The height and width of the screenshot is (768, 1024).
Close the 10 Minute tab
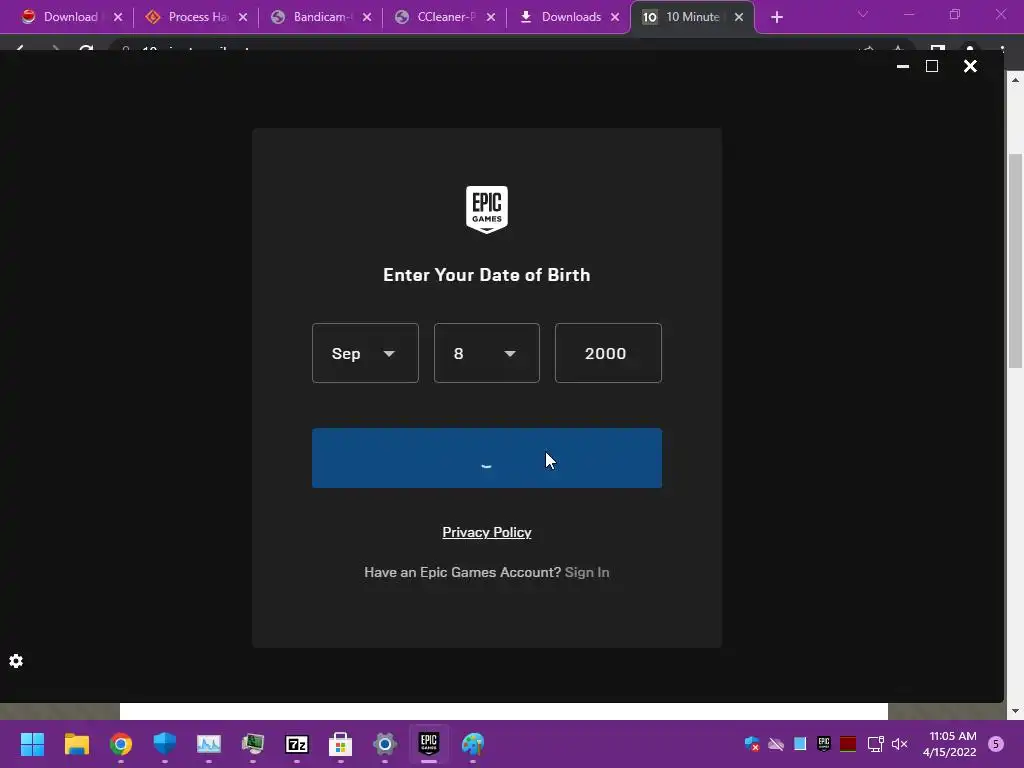(x=739, y=17)
